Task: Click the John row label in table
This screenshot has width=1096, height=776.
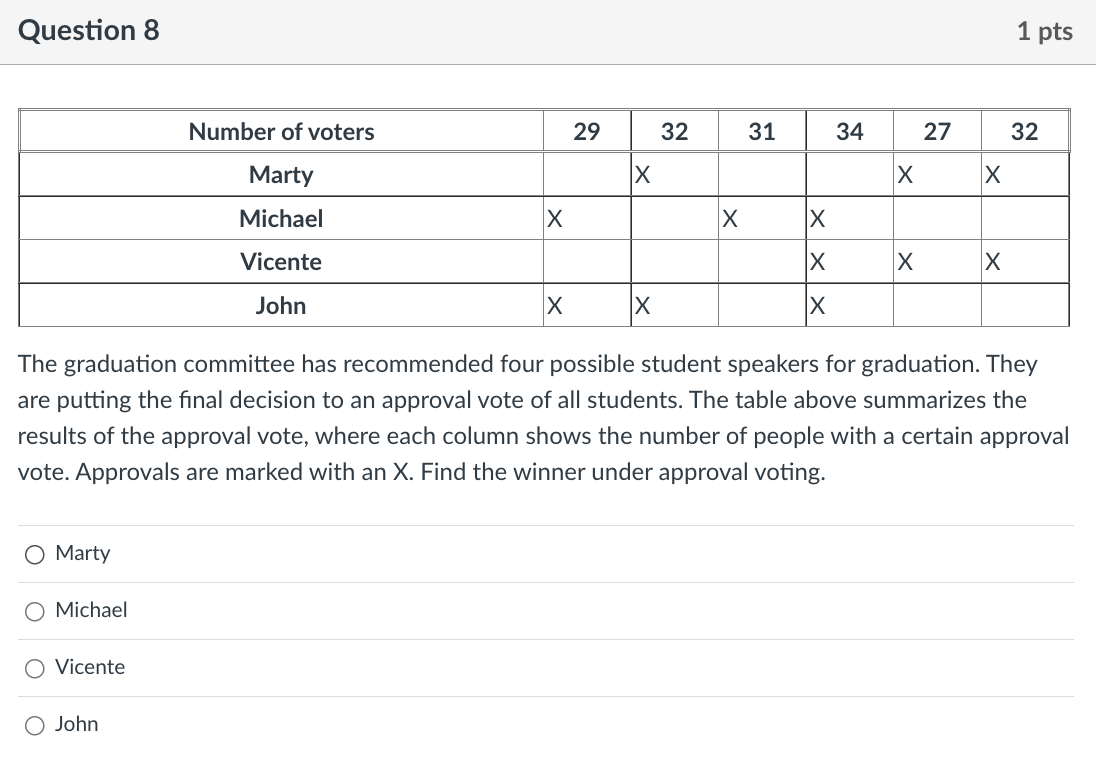Action: [281, 306]
